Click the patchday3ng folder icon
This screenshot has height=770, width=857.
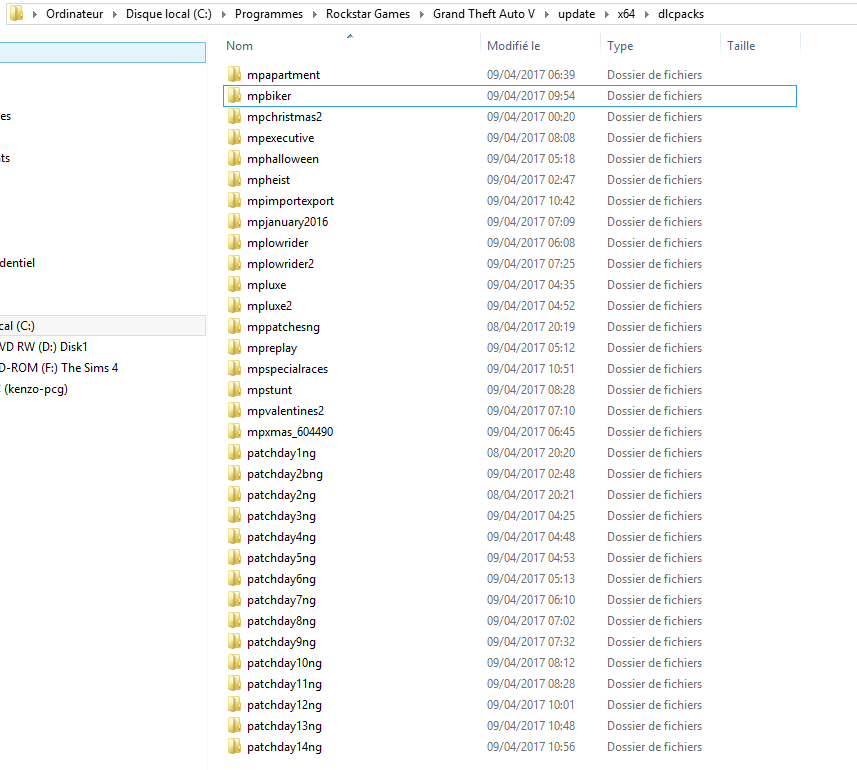tap(234, 515)
